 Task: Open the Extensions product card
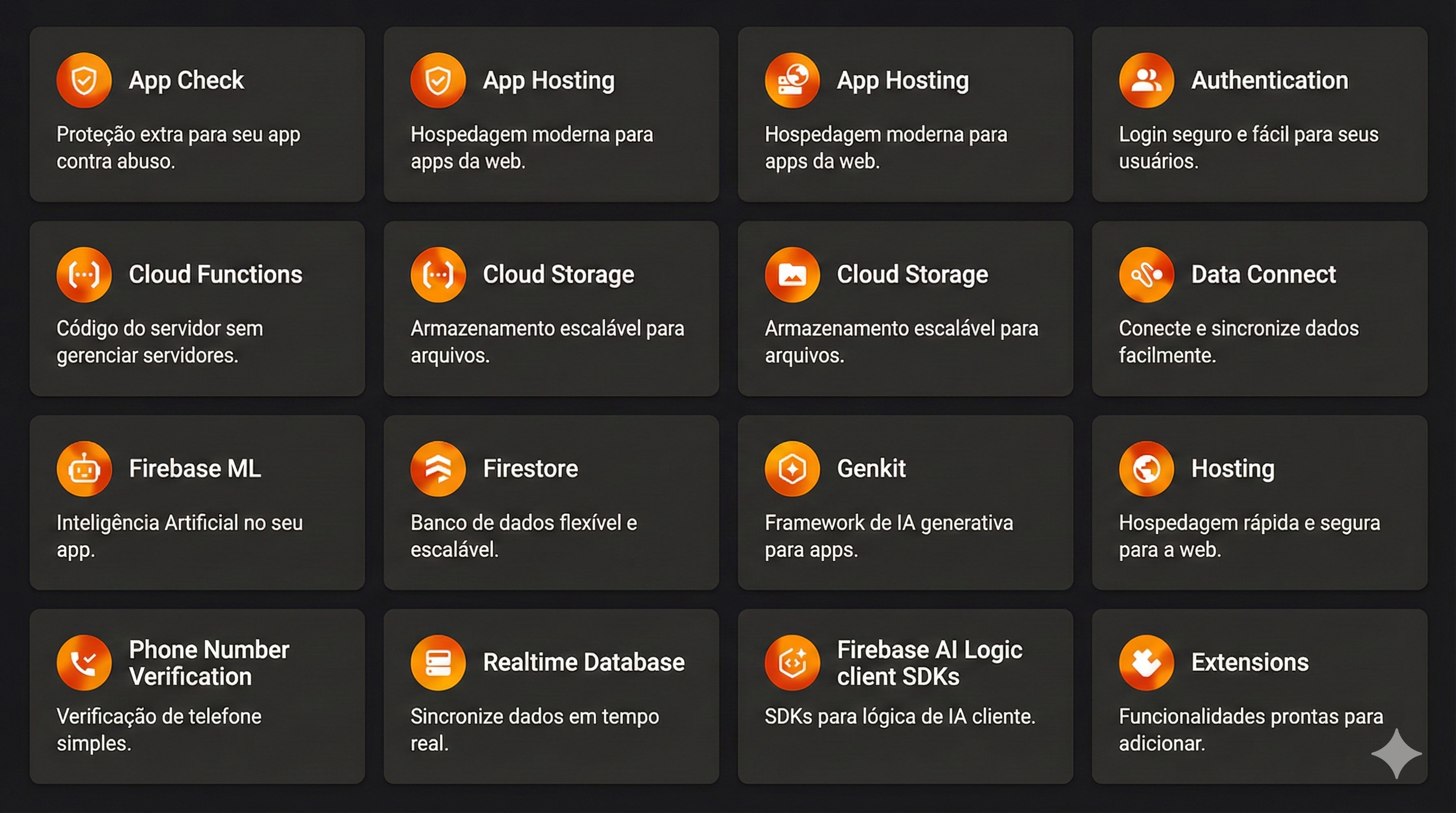click(1259, 695)
